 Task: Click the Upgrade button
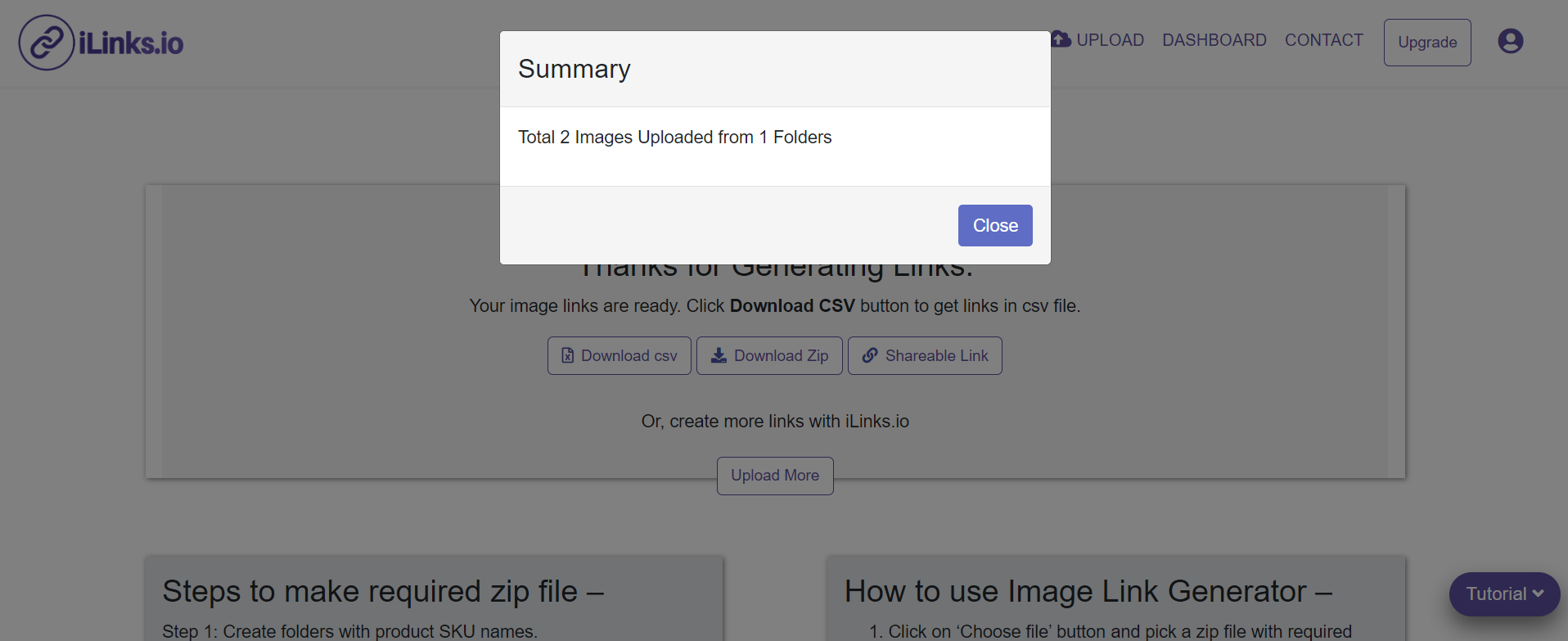(x=1426, y=42)
